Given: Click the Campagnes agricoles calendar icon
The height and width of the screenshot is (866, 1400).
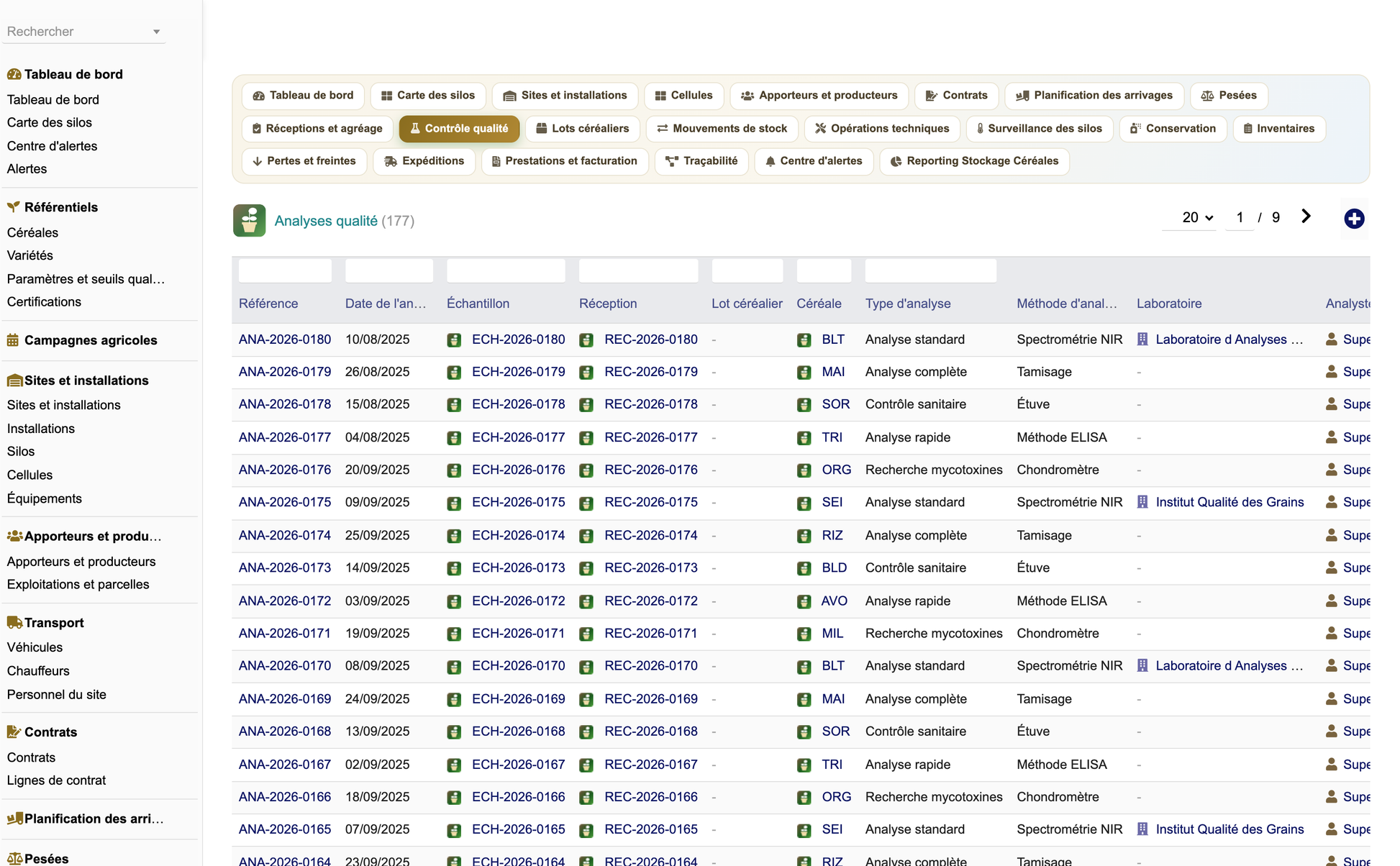Looking at the screenshot, I should click(13, 340).
